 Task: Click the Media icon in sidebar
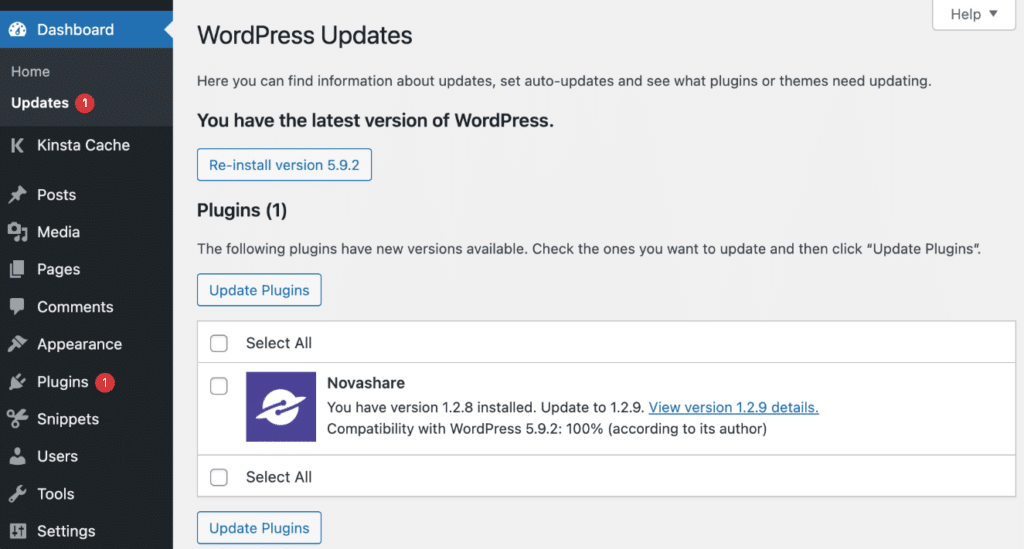[x=18, y=232]
